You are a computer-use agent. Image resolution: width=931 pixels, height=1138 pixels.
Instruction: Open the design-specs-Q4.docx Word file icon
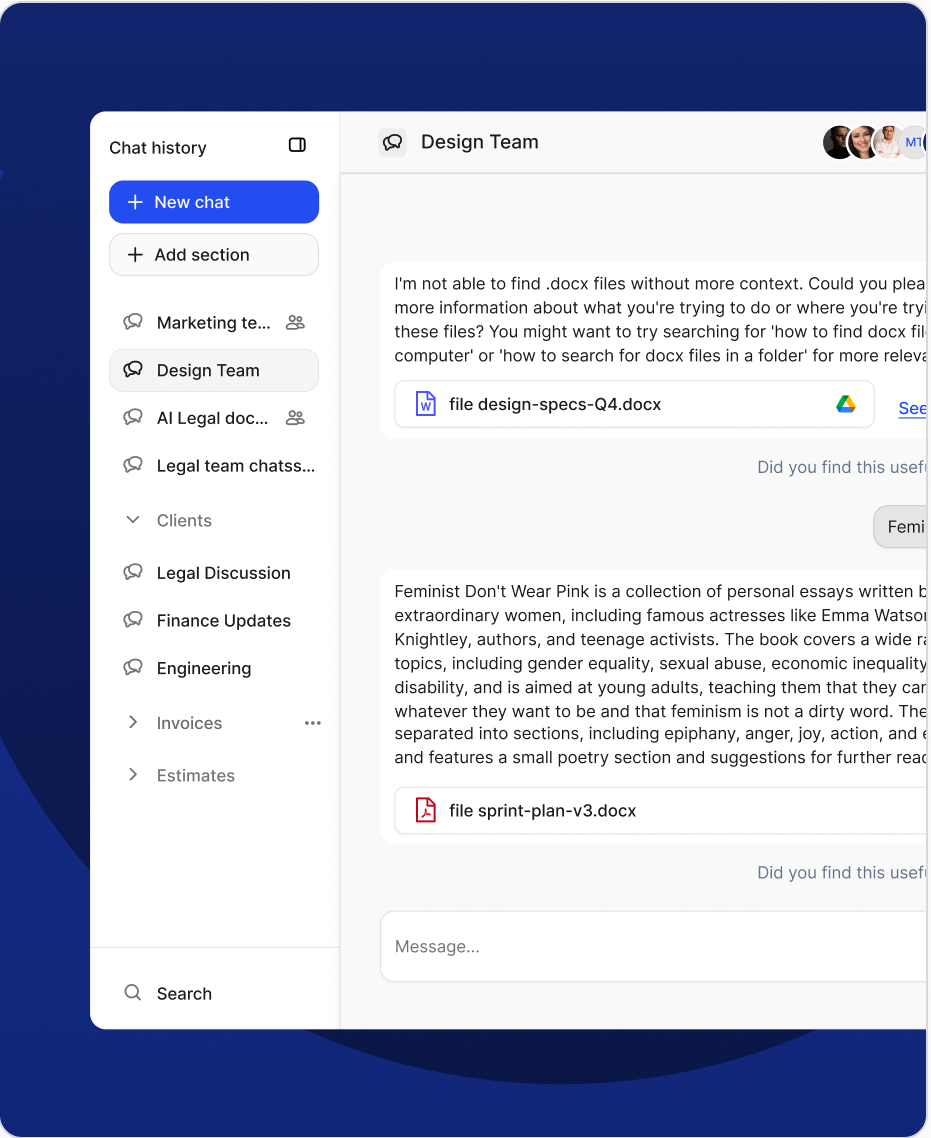426,404
